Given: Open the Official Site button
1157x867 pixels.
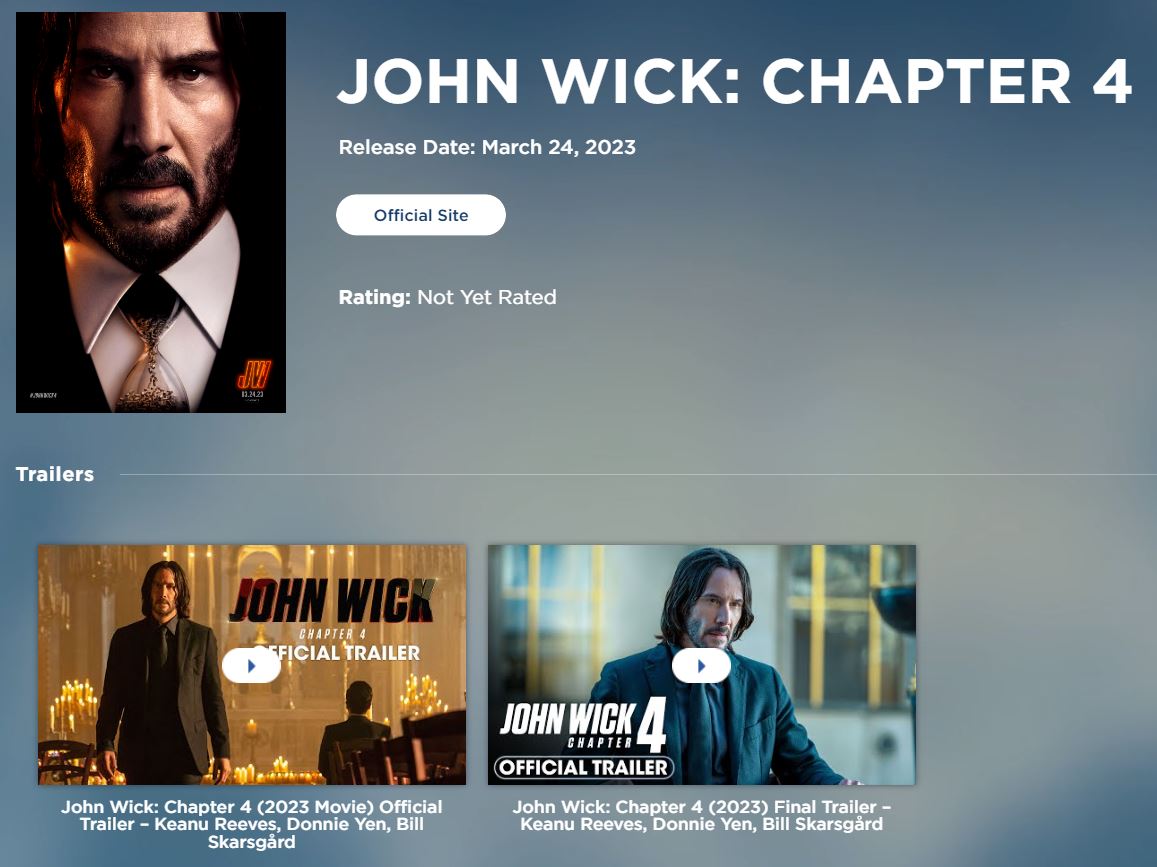Looking at the screenshot, I should [421, 215].
